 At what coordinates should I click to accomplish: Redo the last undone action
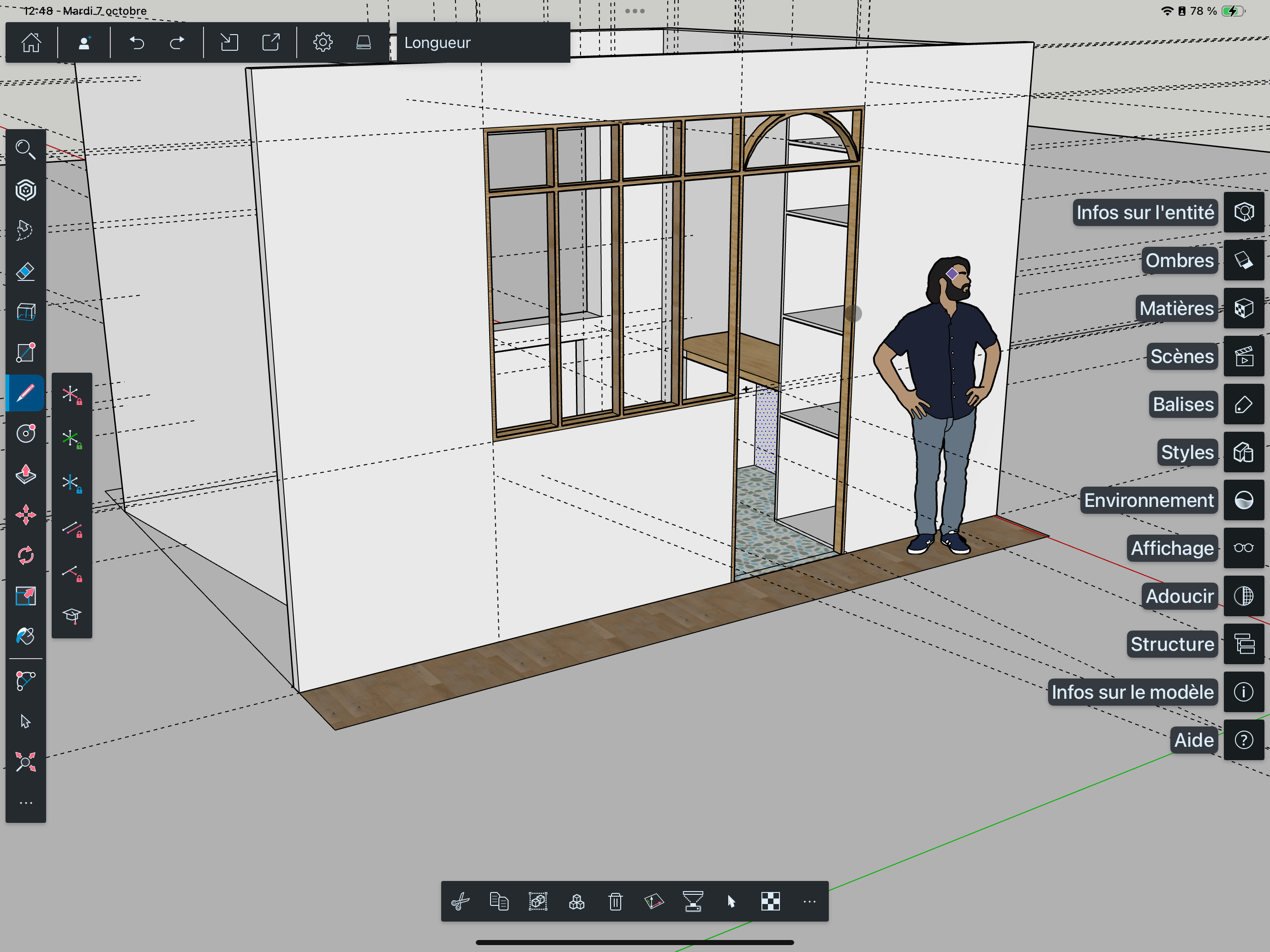click(x=177, y=42)
